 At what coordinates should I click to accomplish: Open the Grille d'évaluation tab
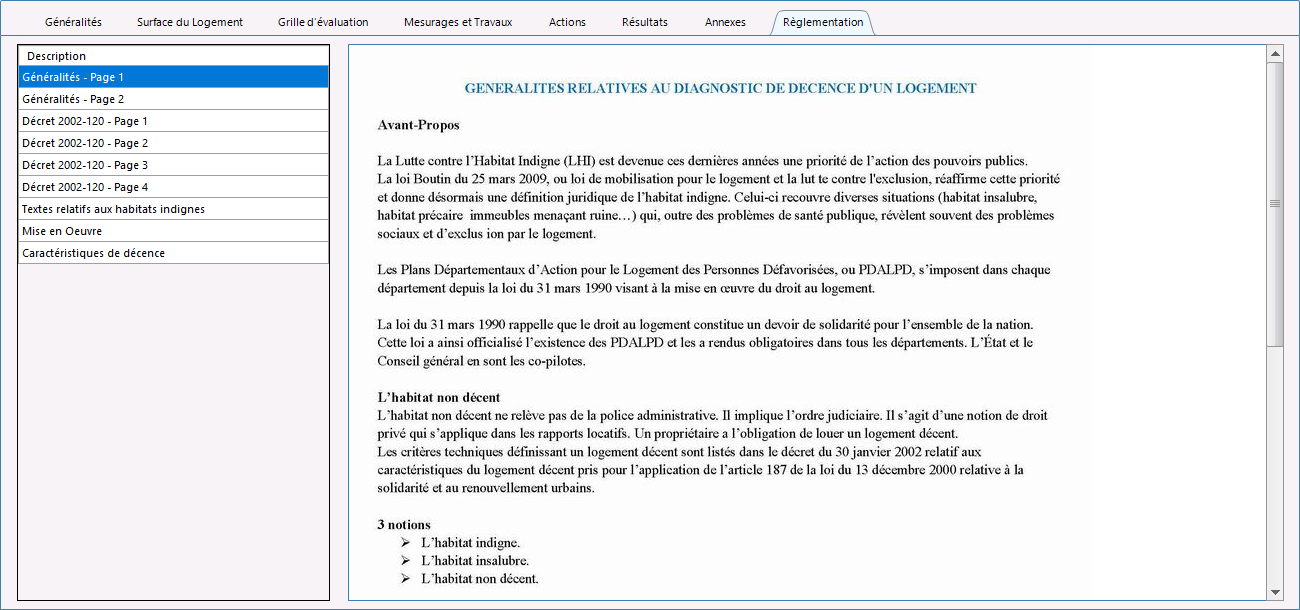tap(323, 22)
